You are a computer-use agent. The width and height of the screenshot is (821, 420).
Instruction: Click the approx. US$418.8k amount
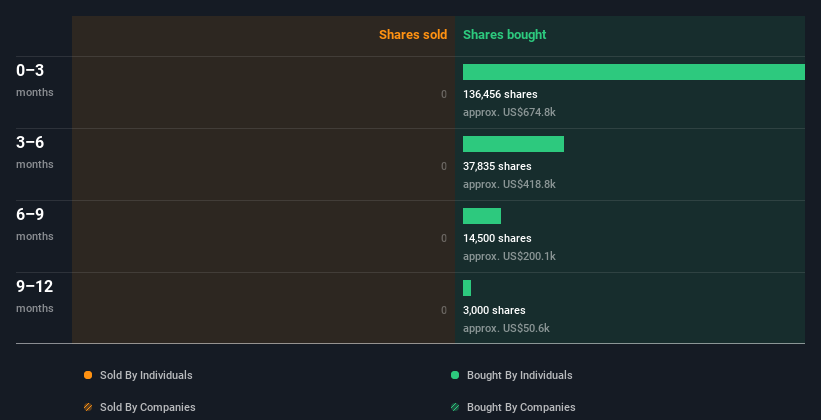coord(509,184)
